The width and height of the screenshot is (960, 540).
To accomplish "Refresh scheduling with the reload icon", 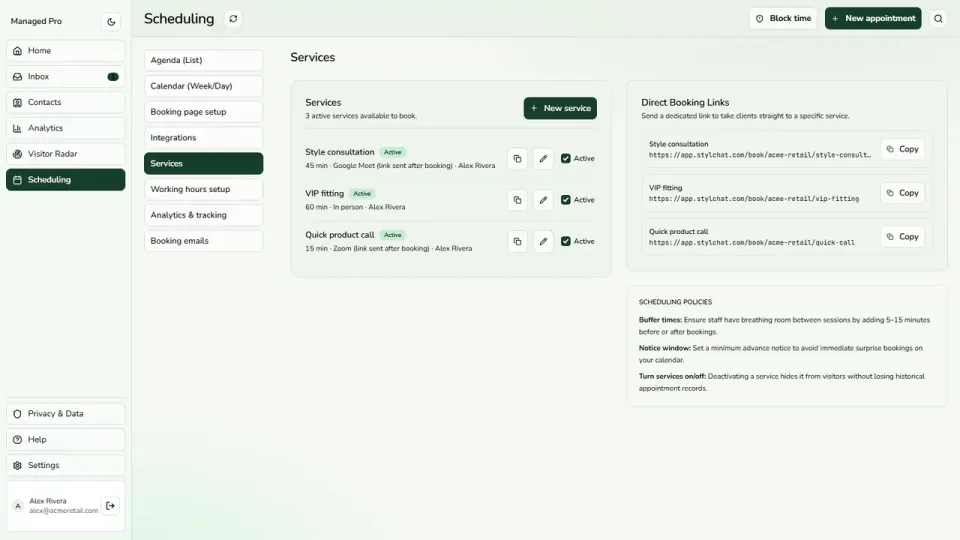I will (233, 18).
